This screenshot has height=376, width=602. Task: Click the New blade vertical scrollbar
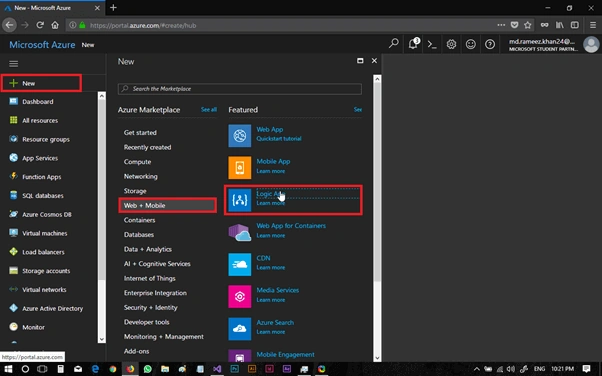click(x=377, y=182)
